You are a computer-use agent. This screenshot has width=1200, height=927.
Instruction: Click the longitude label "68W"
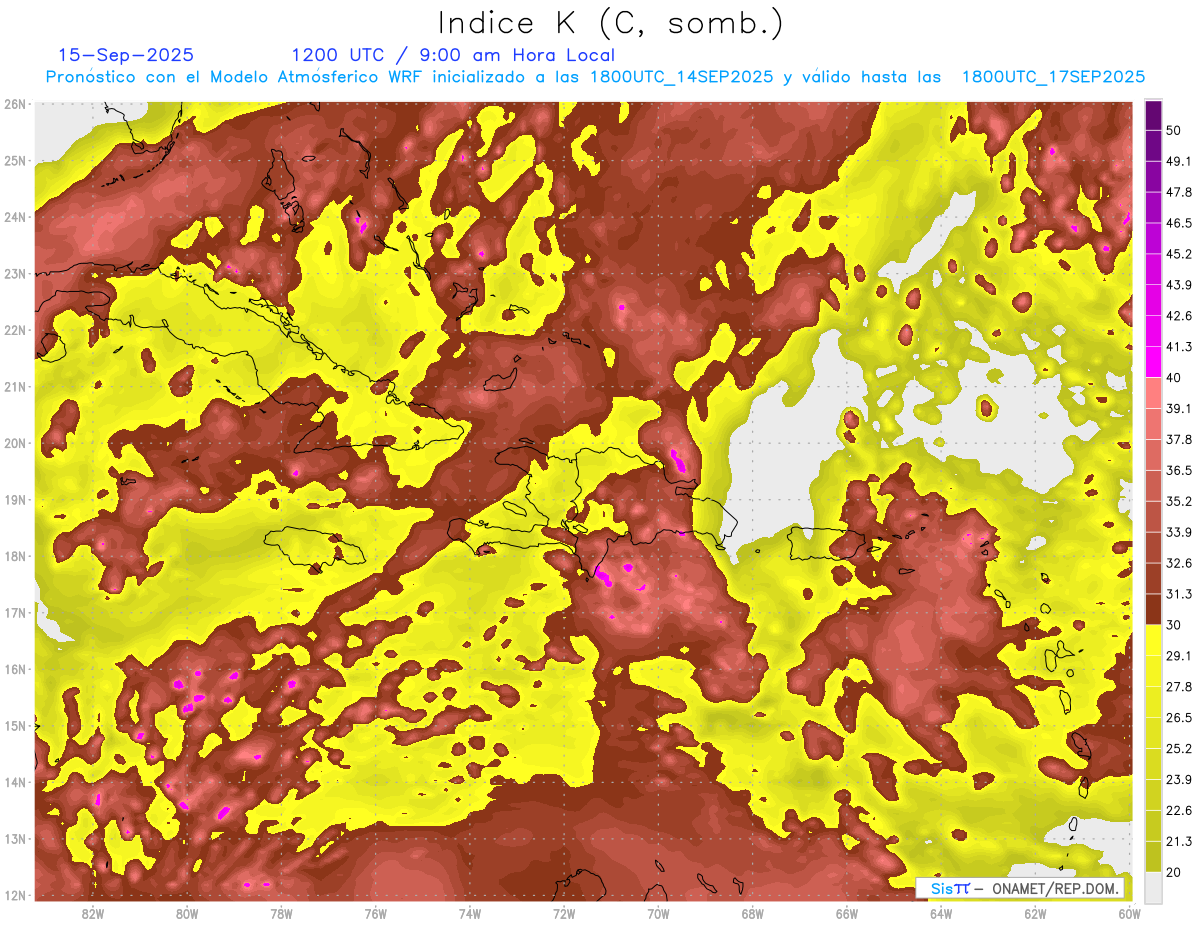753,913
